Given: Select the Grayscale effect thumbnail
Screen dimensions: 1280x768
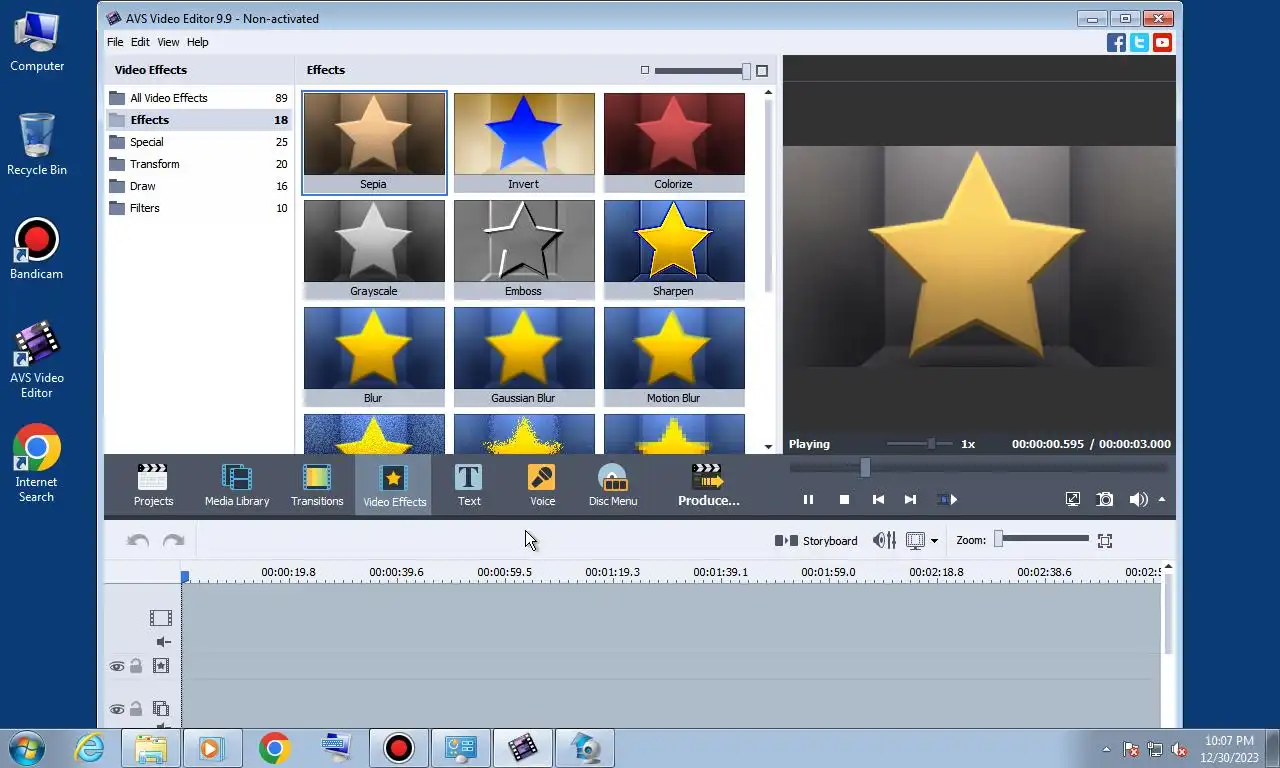Looking at the screenshot, I should [374, 249].
